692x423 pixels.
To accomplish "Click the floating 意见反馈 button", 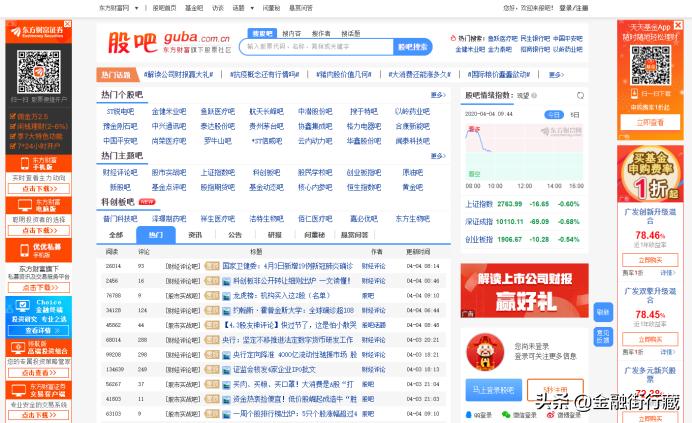I will 603,337.
